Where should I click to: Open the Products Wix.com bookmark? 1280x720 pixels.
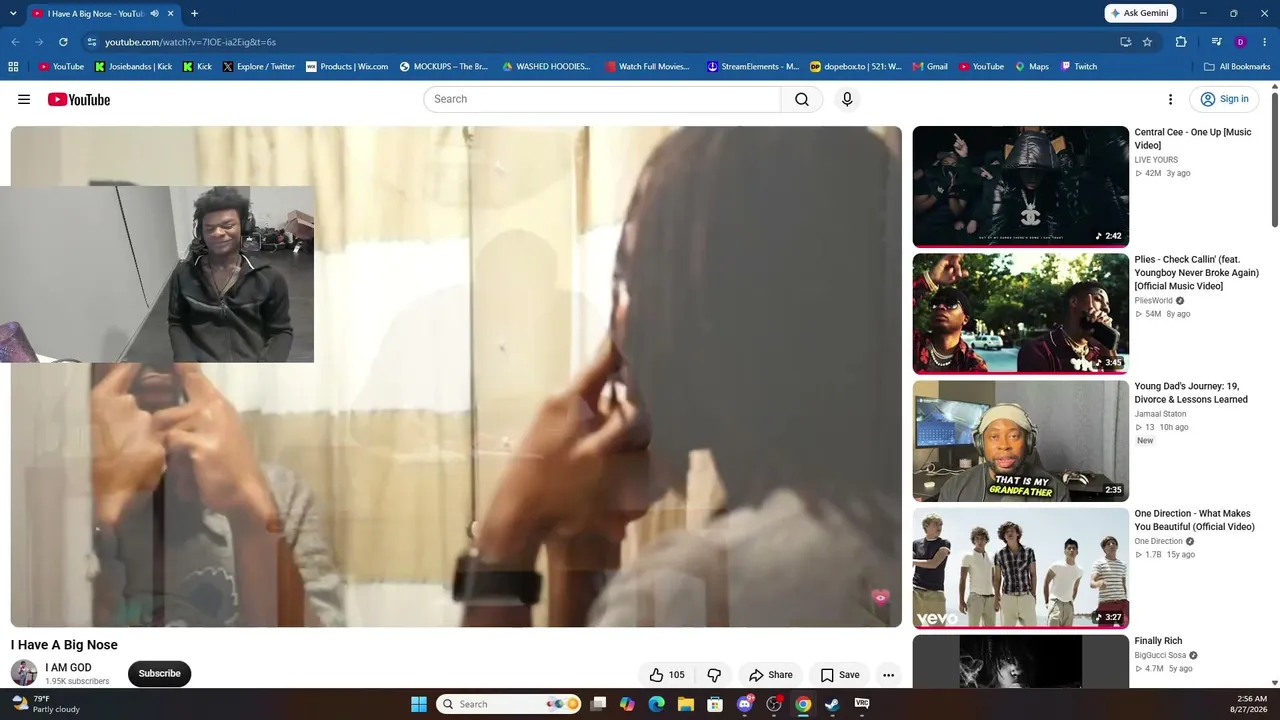tap(347, 67)
